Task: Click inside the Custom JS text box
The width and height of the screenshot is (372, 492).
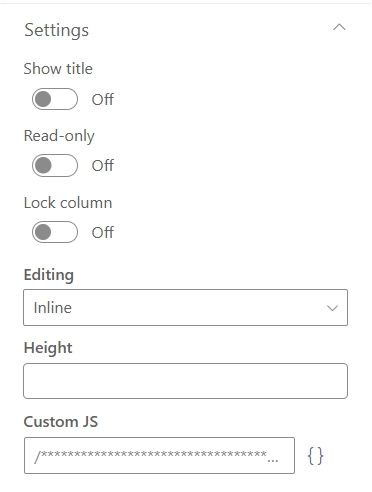Action: (159, 455)
